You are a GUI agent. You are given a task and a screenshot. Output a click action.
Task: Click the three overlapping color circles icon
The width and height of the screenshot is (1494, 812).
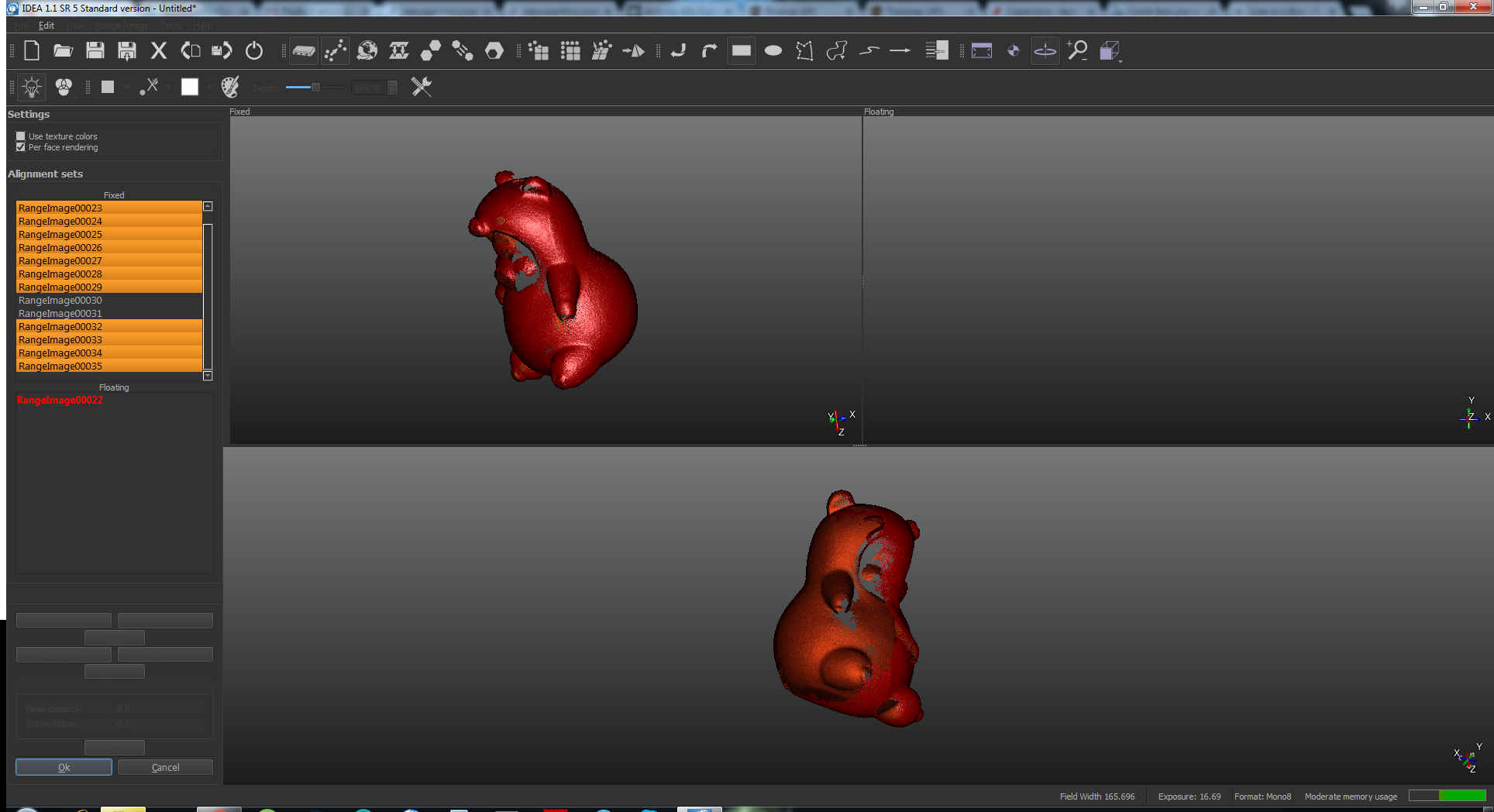coord(64,87)
